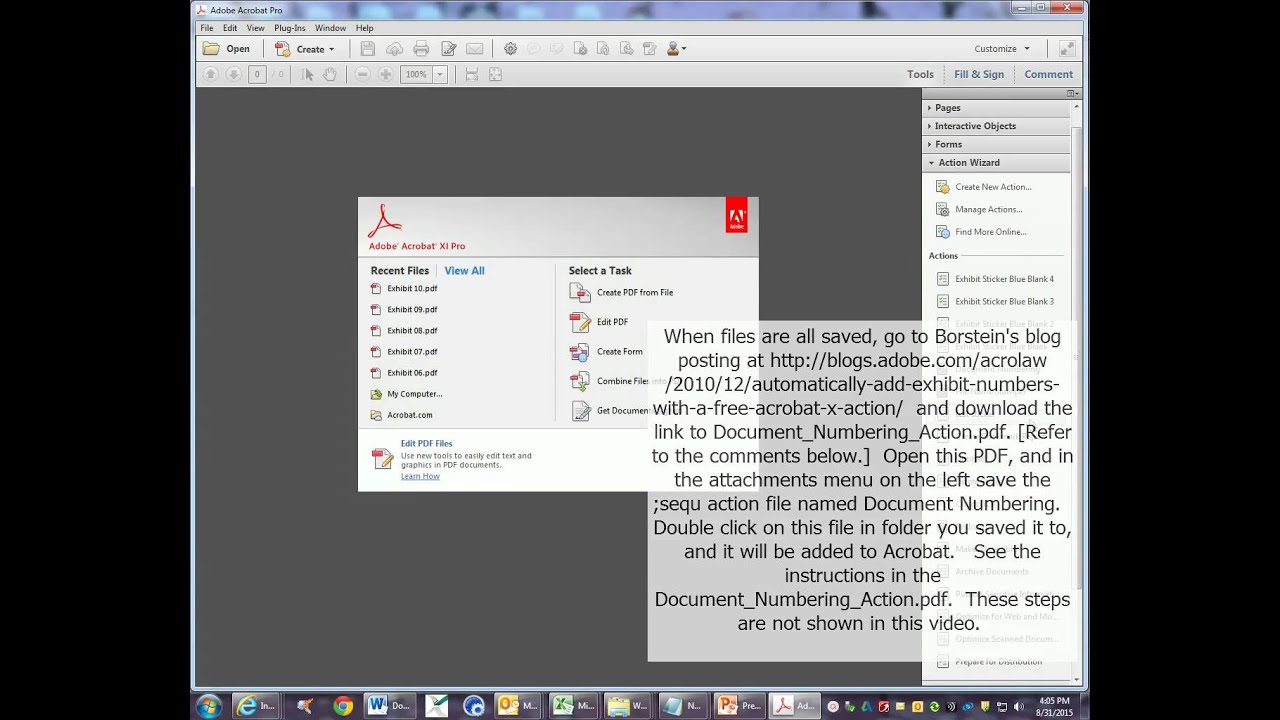Viewport: 1280px width, 720px height.
Task: Open Google Chrome from the taskbar
Action: point(343,705)
